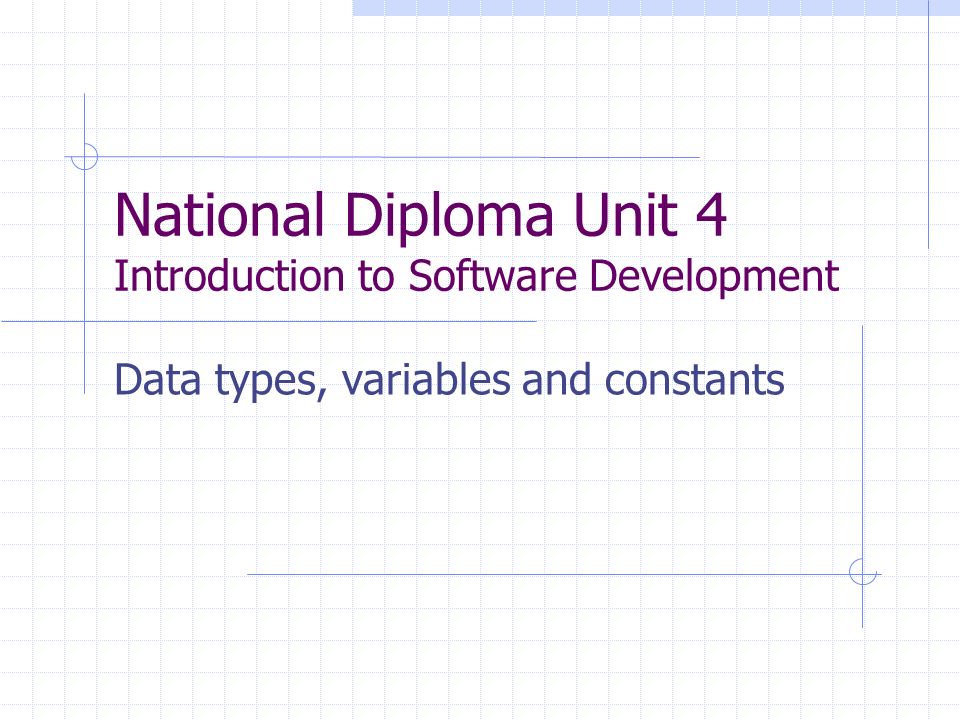The height and width of the screenshot is (720, 960).
Task: Click the text 'Data types, variables and constants'
Action: 449,380
